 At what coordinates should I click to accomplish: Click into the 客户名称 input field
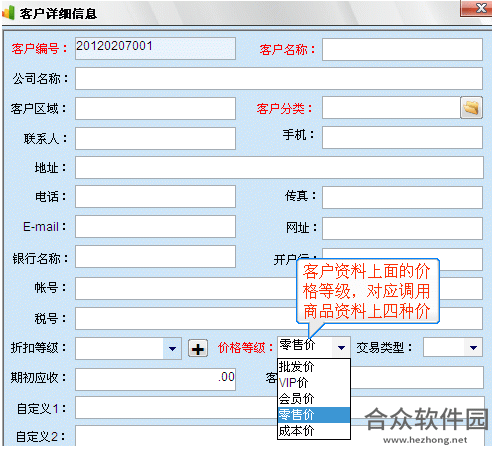(x=402, y=50)
